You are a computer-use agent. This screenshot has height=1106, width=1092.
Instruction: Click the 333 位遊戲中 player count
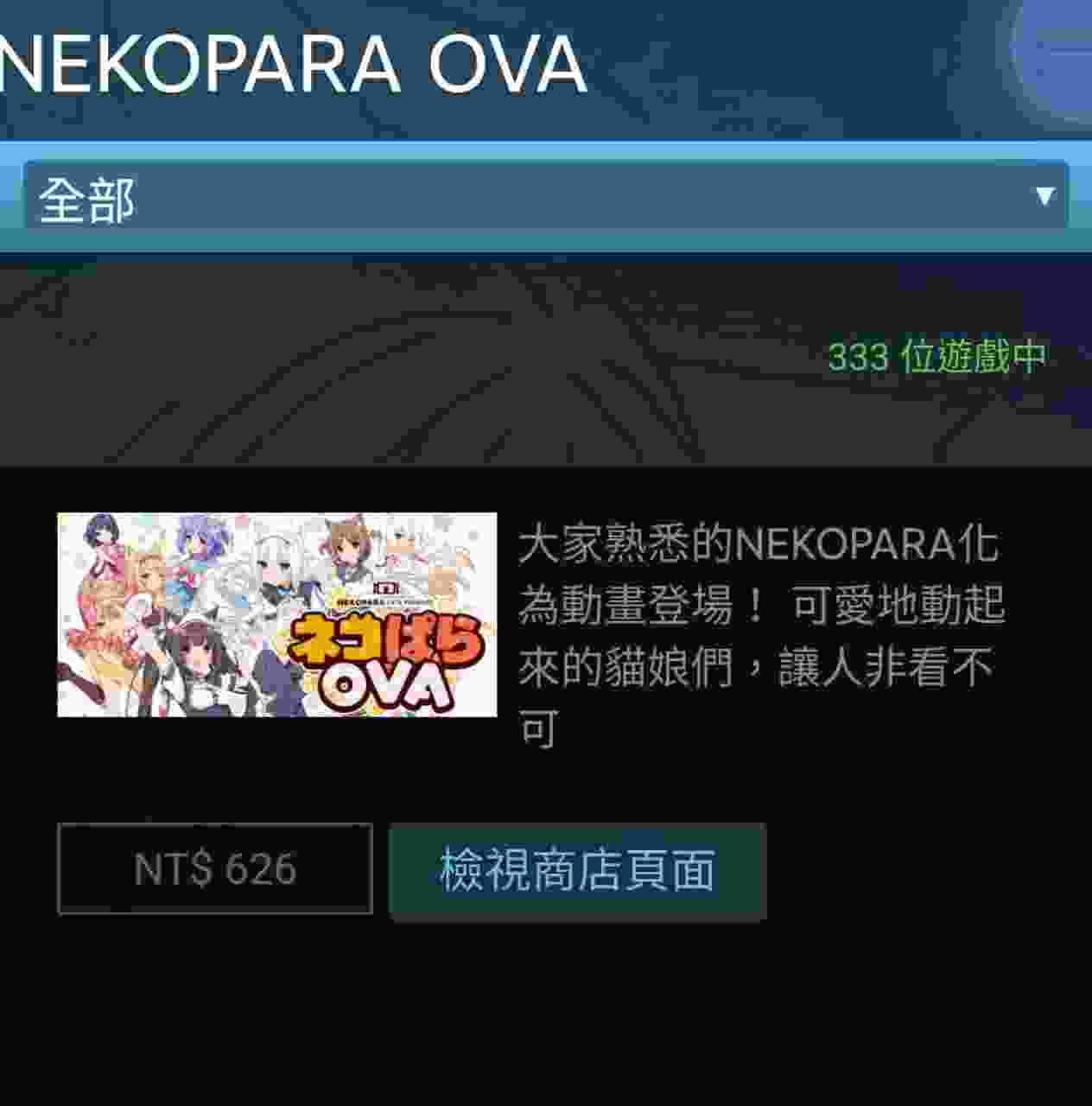936,356
